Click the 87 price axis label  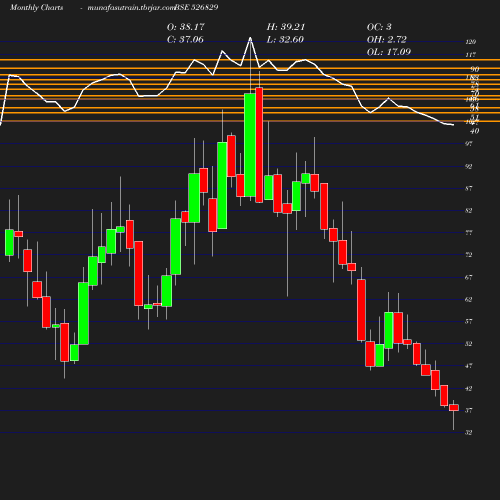click(x=469, y=189)
